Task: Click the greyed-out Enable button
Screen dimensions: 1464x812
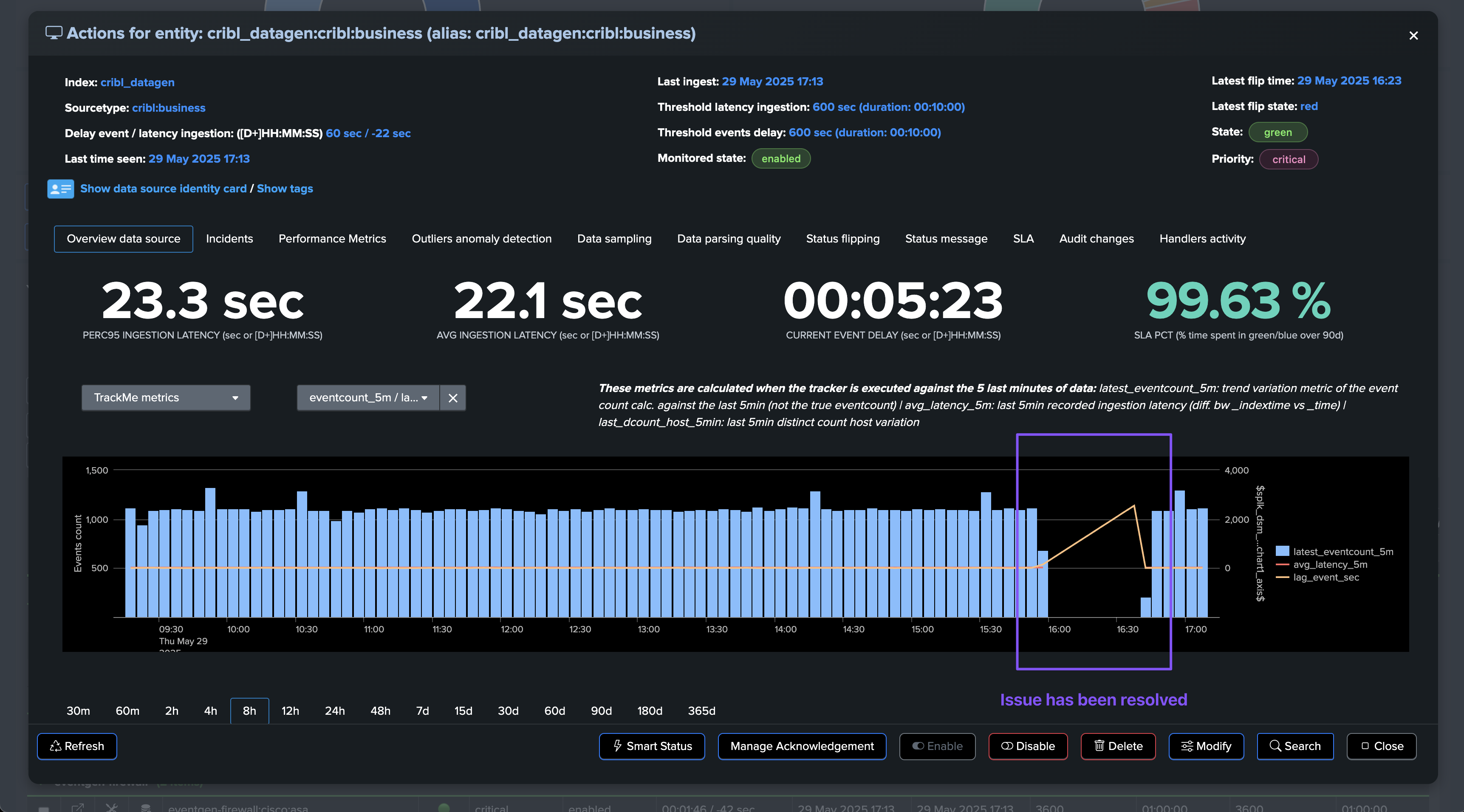Action: (937, 746)
